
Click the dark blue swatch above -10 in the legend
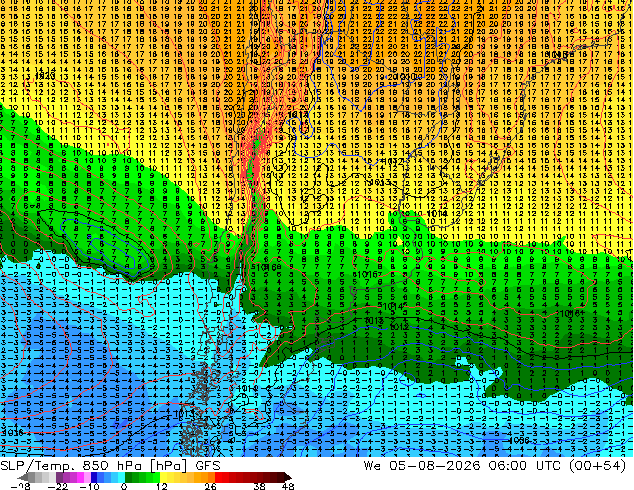point(94,477)
